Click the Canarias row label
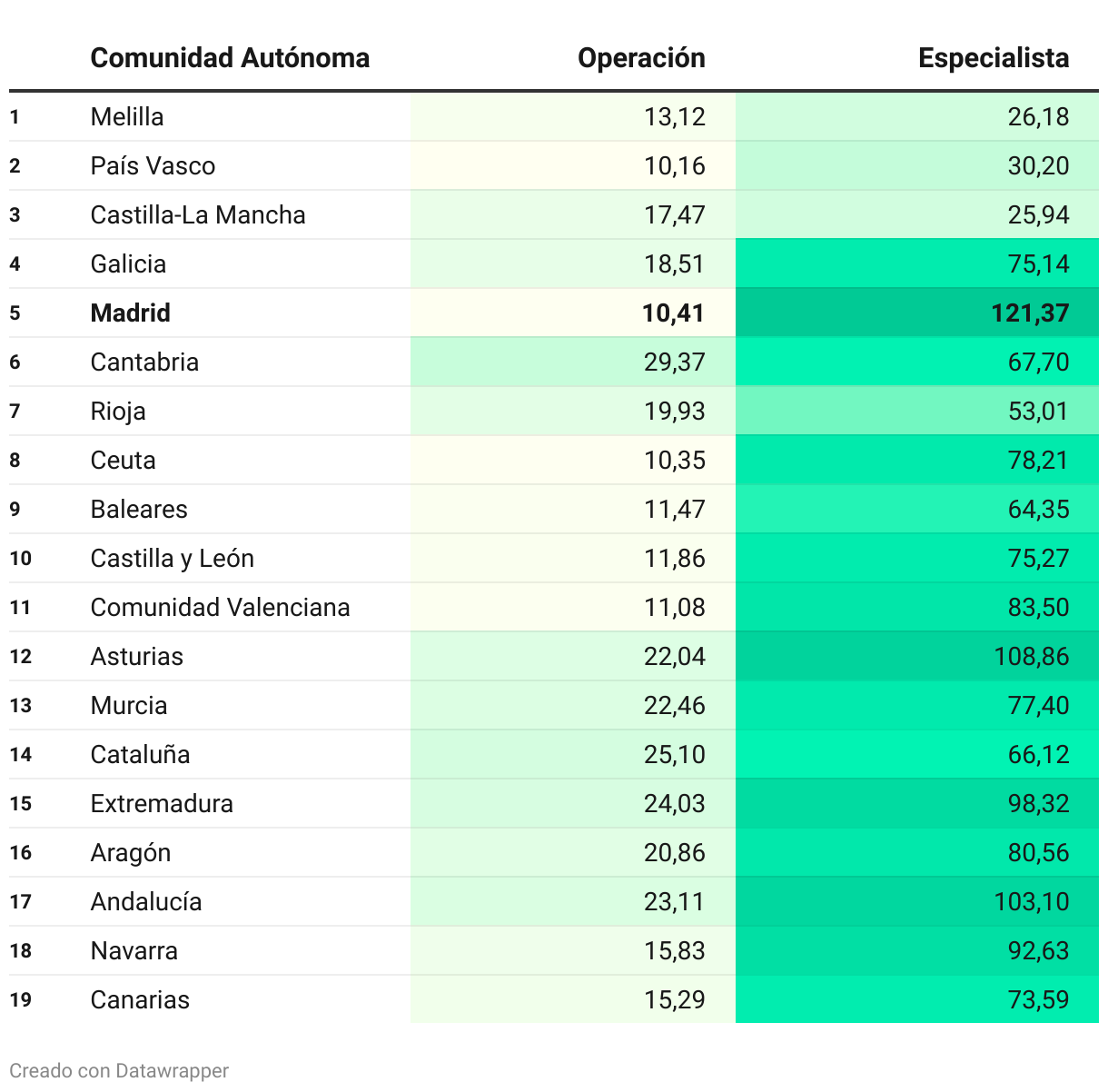The image size is (1108, 1092). pyautogui.click(x=140, y=1000)
